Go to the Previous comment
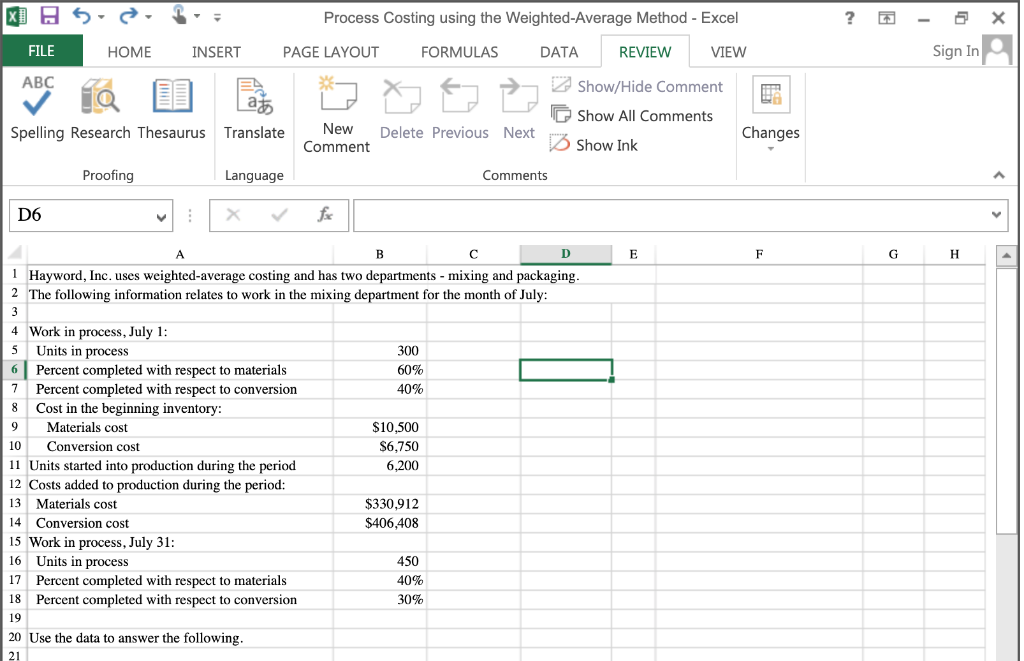 click(460, 108)
